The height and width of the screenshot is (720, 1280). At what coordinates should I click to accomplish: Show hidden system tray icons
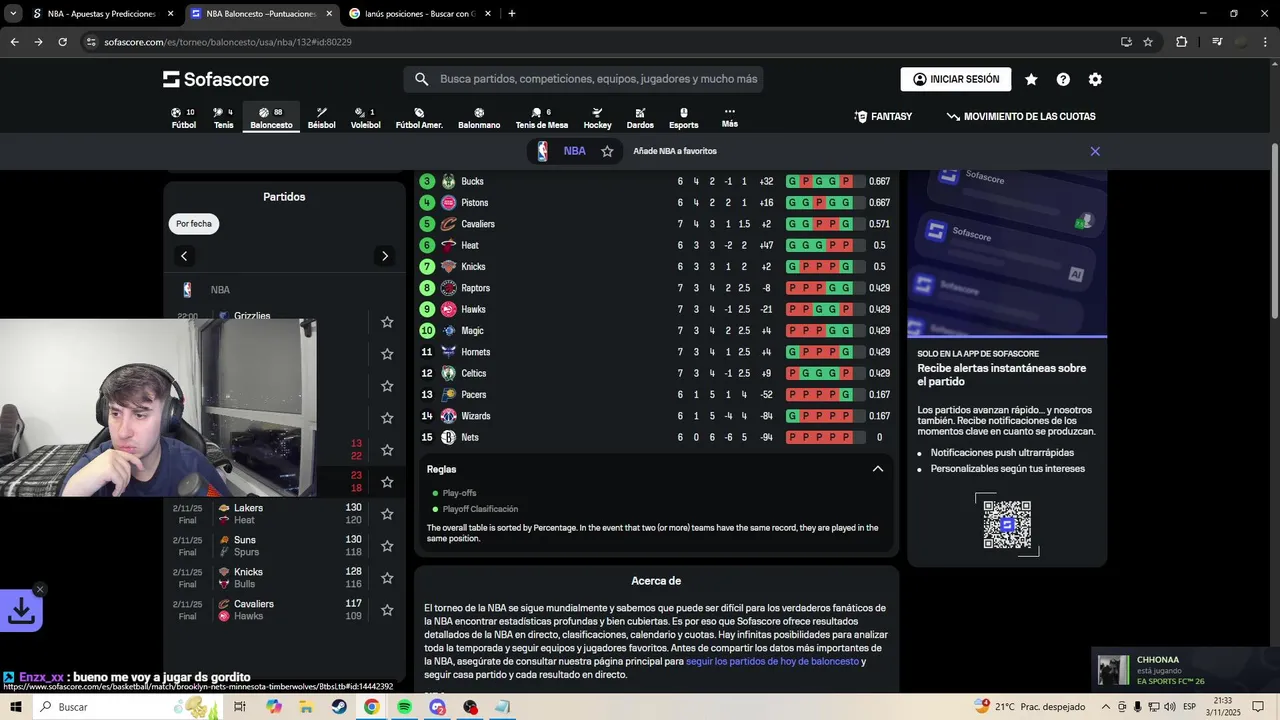[x=1104, y=707]
